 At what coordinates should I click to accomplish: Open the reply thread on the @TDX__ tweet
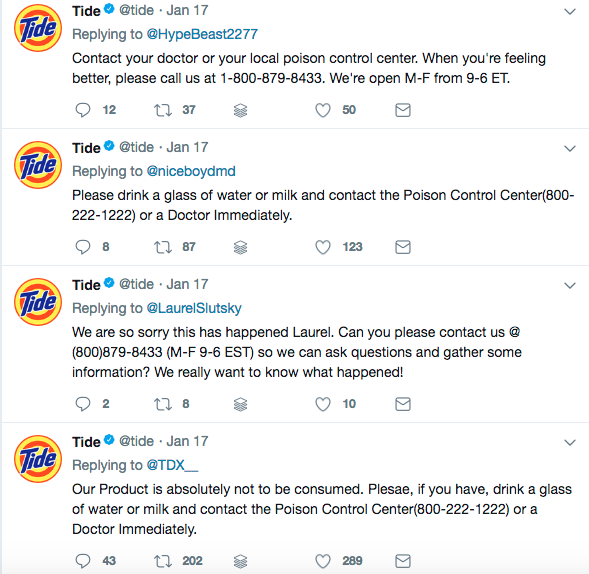tap(83, 561)
